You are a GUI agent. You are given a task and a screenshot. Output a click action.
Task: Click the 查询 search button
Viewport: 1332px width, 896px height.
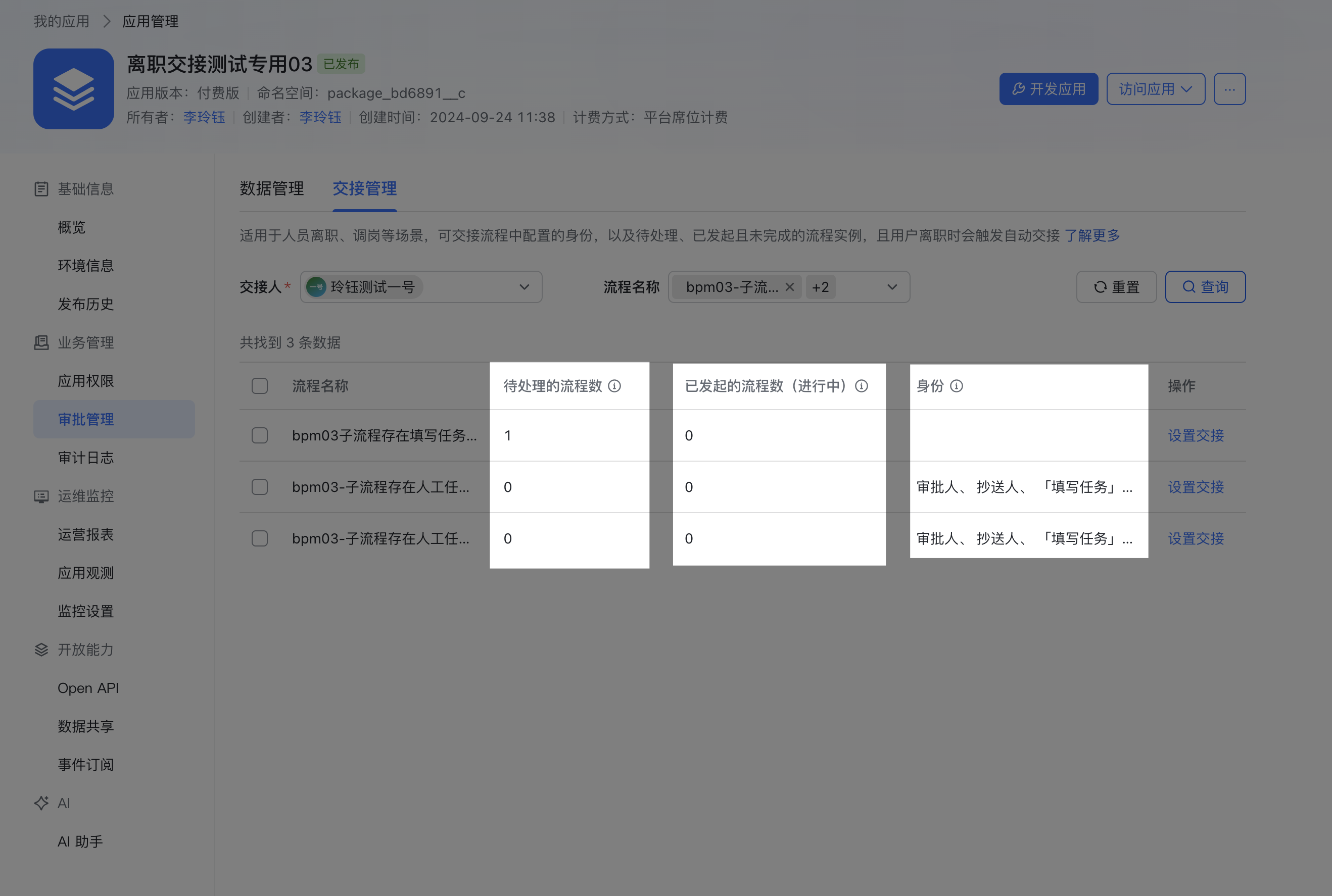tap(1205, 287)
